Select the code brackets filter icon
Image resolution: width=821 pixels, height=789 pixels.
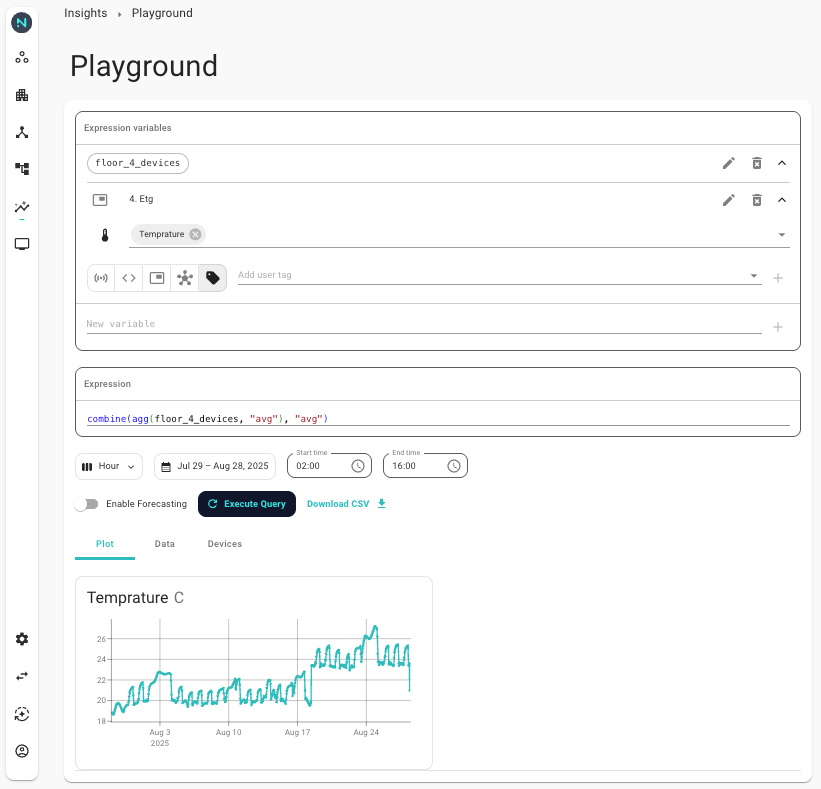tap(129, 278)
